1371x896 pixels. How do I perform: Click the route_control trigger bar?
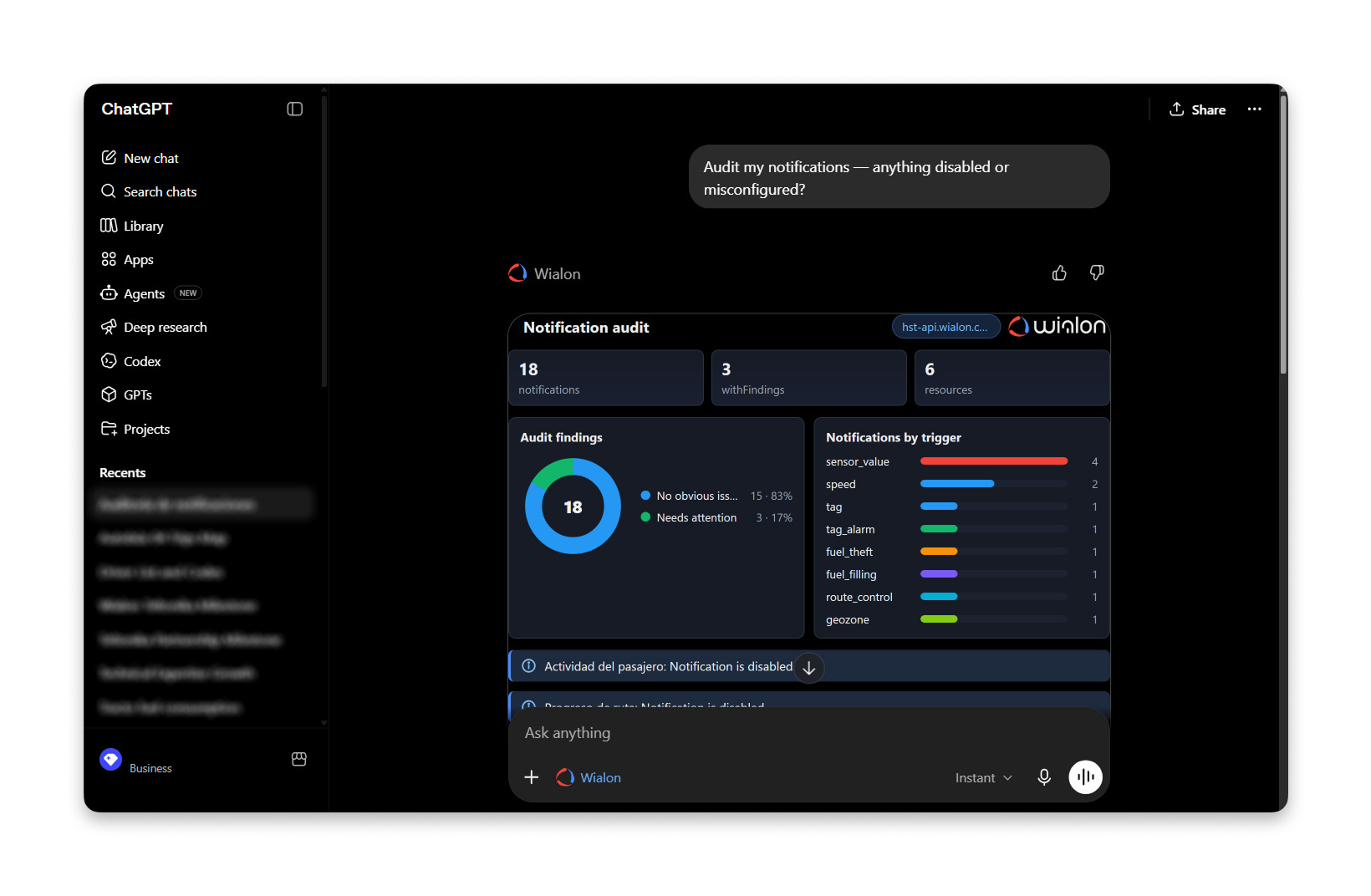[x=939, y=597]
